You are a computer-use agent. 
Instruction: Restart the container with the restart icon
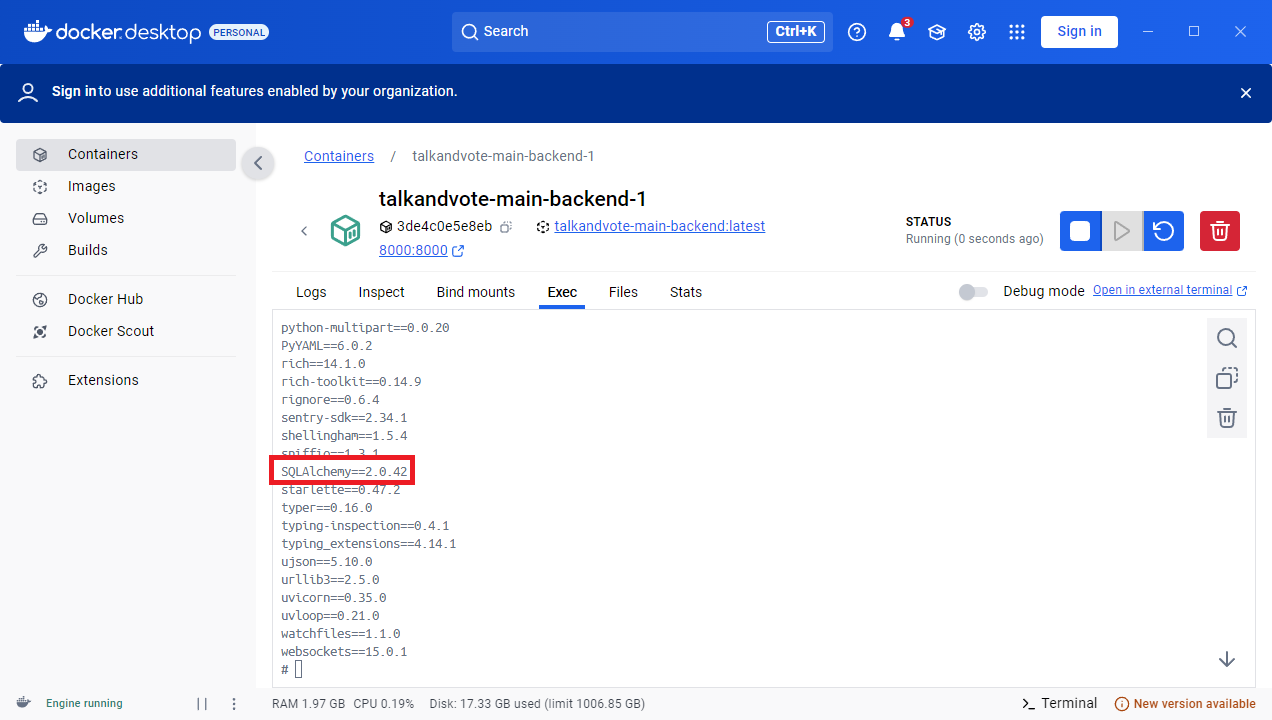pyautogui.click(x=1164, y=231)
